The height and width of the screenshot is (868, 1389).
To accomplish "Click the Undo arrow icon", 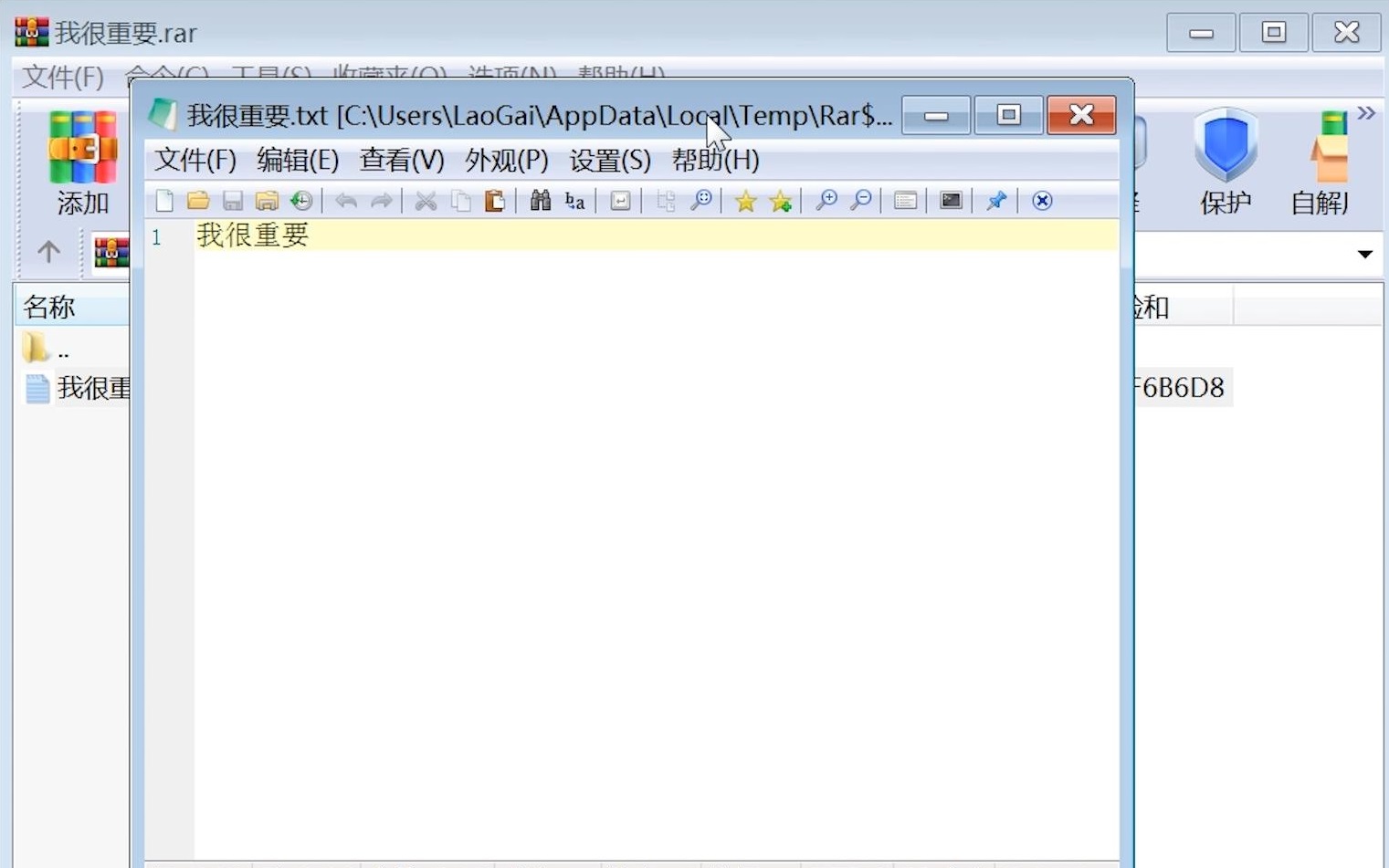I will (x=346, y=201).
